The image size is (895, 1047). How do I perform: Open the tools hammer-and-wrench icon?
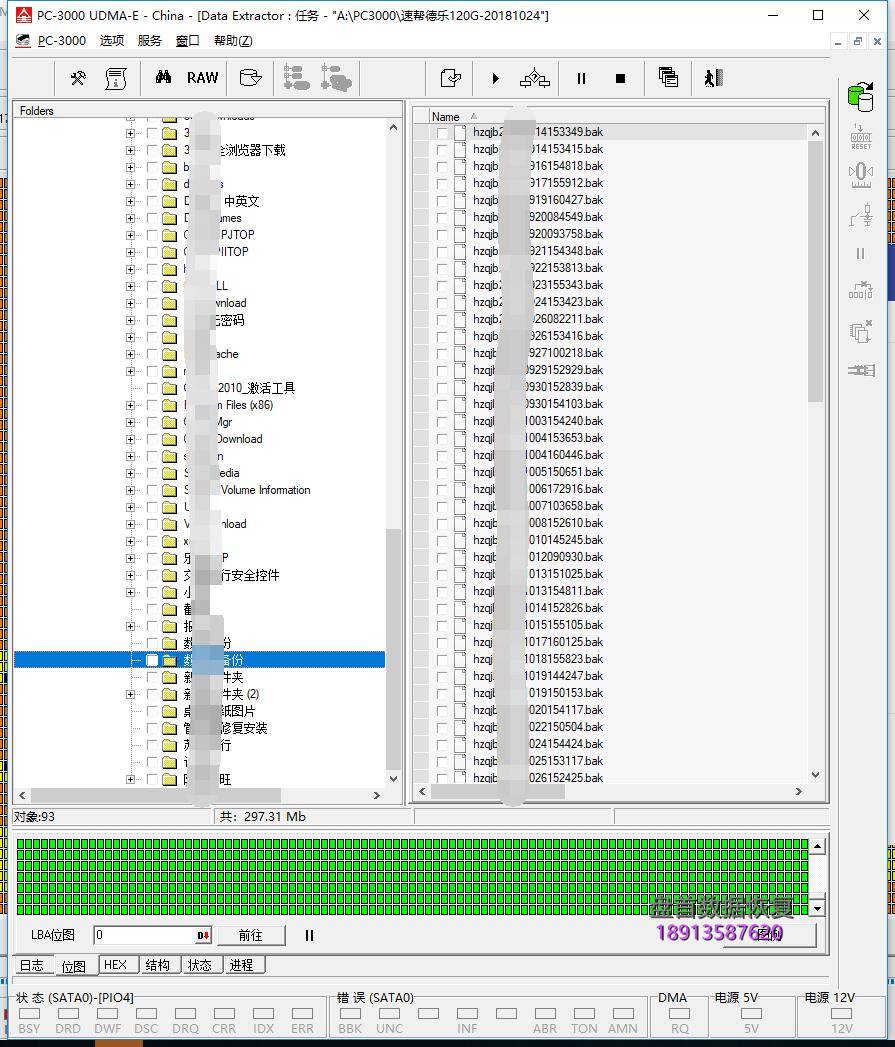tap(78, 78)
